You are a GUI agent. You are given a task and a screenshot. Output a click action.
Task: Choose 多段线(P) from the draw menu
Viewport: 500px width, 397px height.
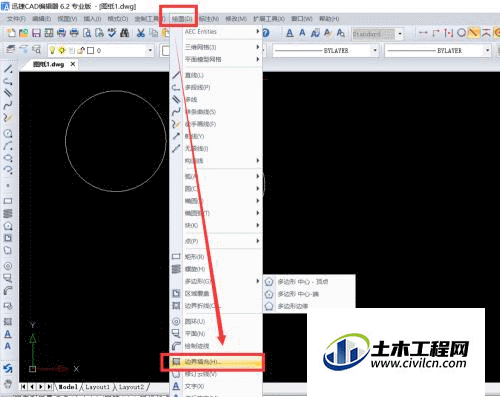point(216,87)
